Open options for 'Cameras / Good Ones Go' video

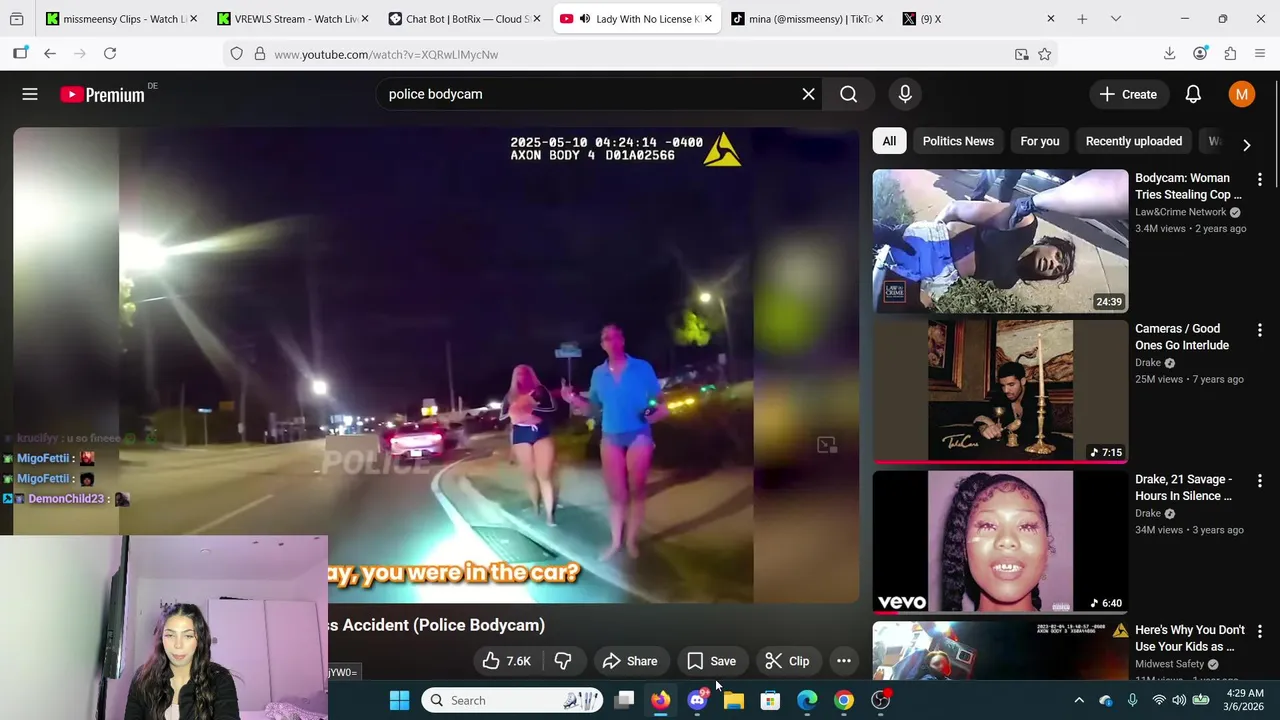(1260, 330)
